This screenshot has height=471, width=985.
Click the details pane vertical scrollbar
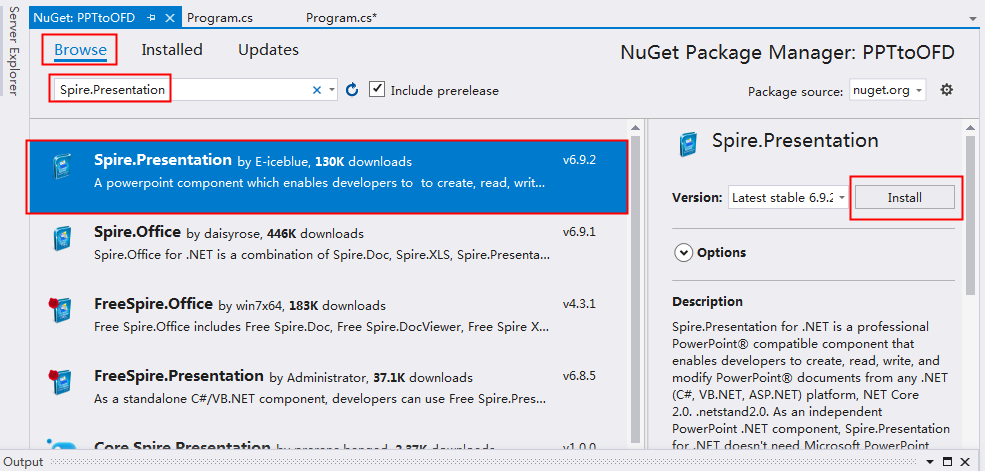click(x=971, y=214)
